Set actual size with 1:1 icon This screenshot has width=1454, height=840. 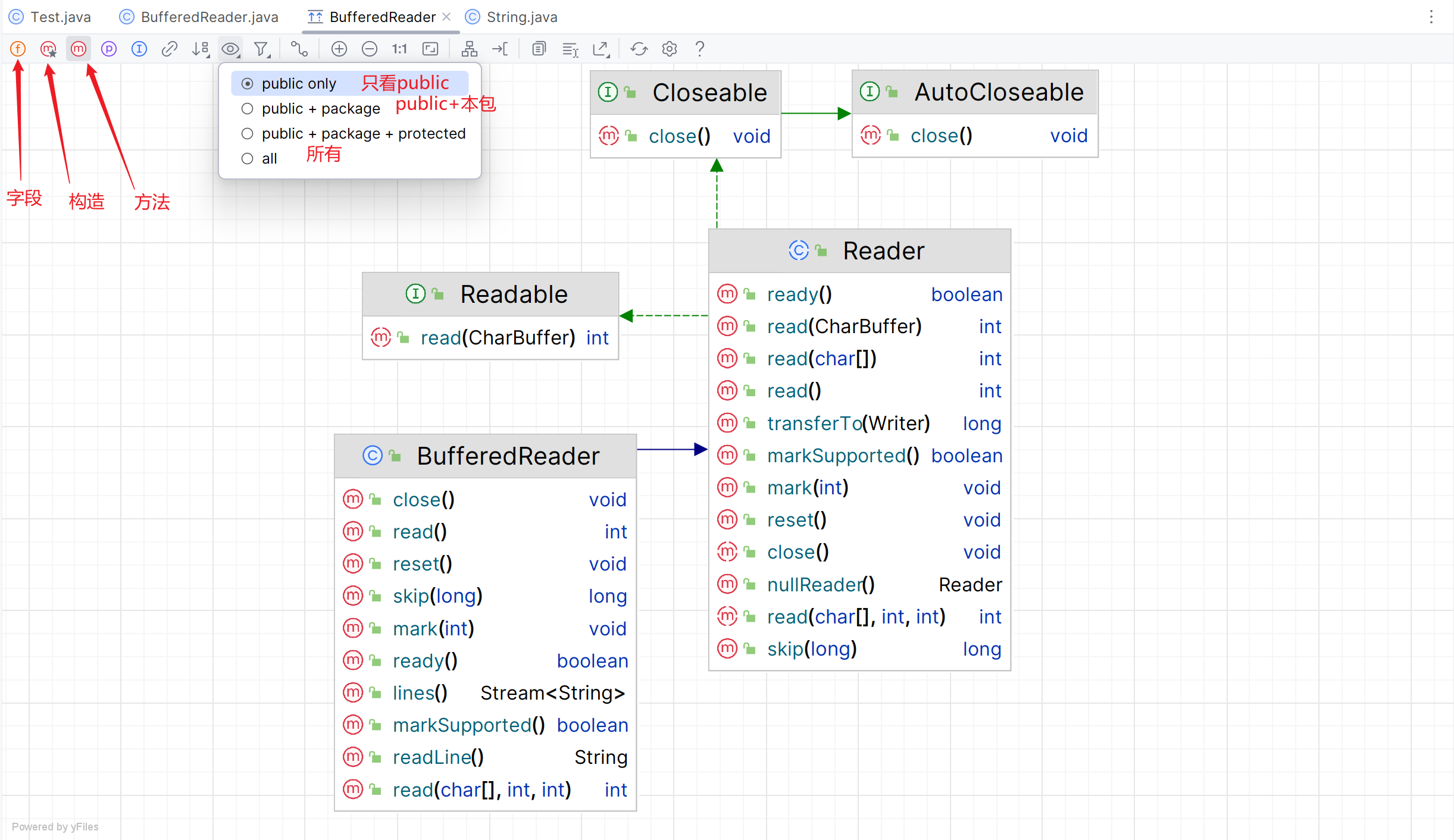pos(399,49)
